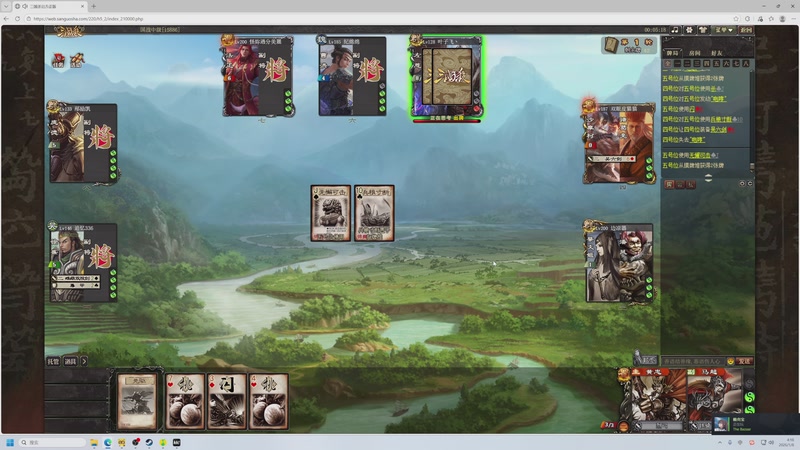
Task: Select the 四 seat filter button
Action: (707, 63)
